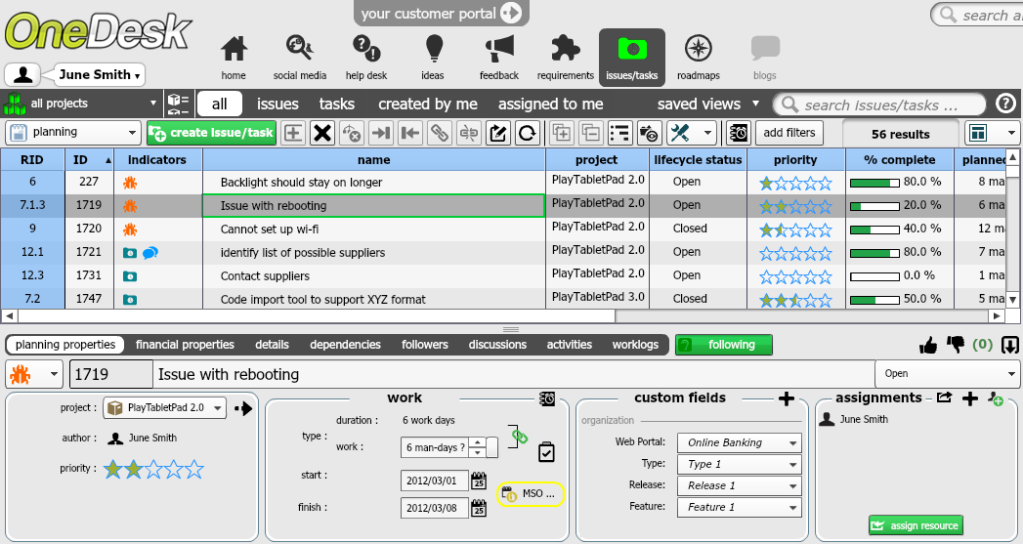Click the add item plus icon in toolbar
The height and width of the screenshot is (544, 1023).
pos(293,133)
